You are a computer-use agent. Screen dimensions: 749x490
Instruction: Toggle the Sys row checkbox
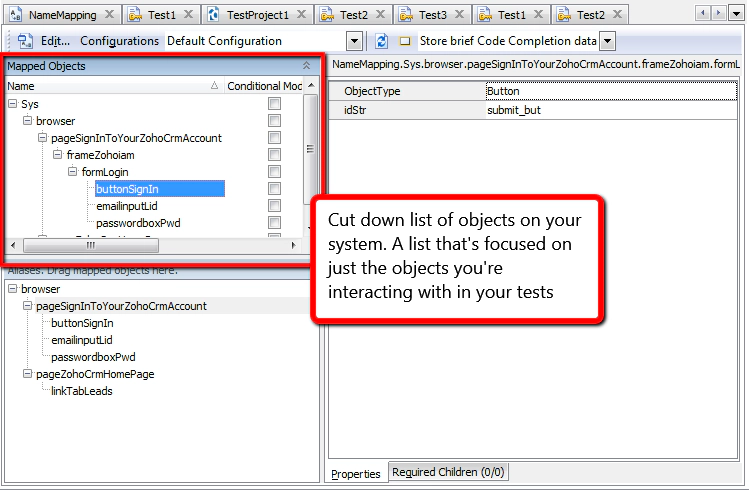coord(274,104)
